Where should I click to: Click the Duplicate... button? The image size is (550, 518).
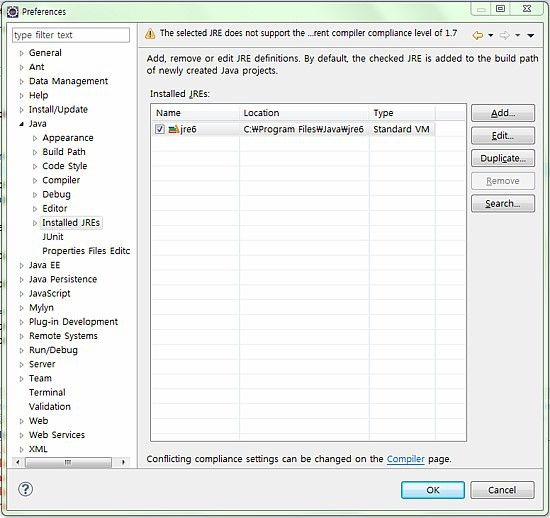pyautogui.click(x=503, y=158)
